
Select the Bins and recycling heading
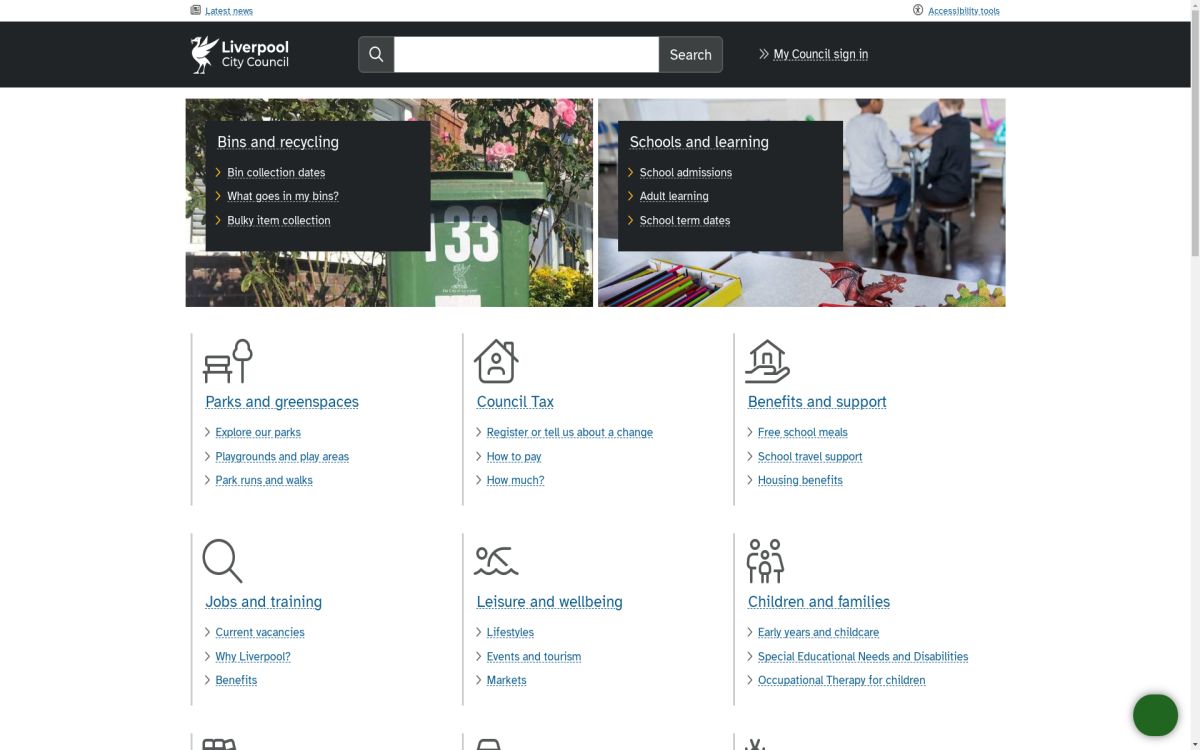point(278,142)
